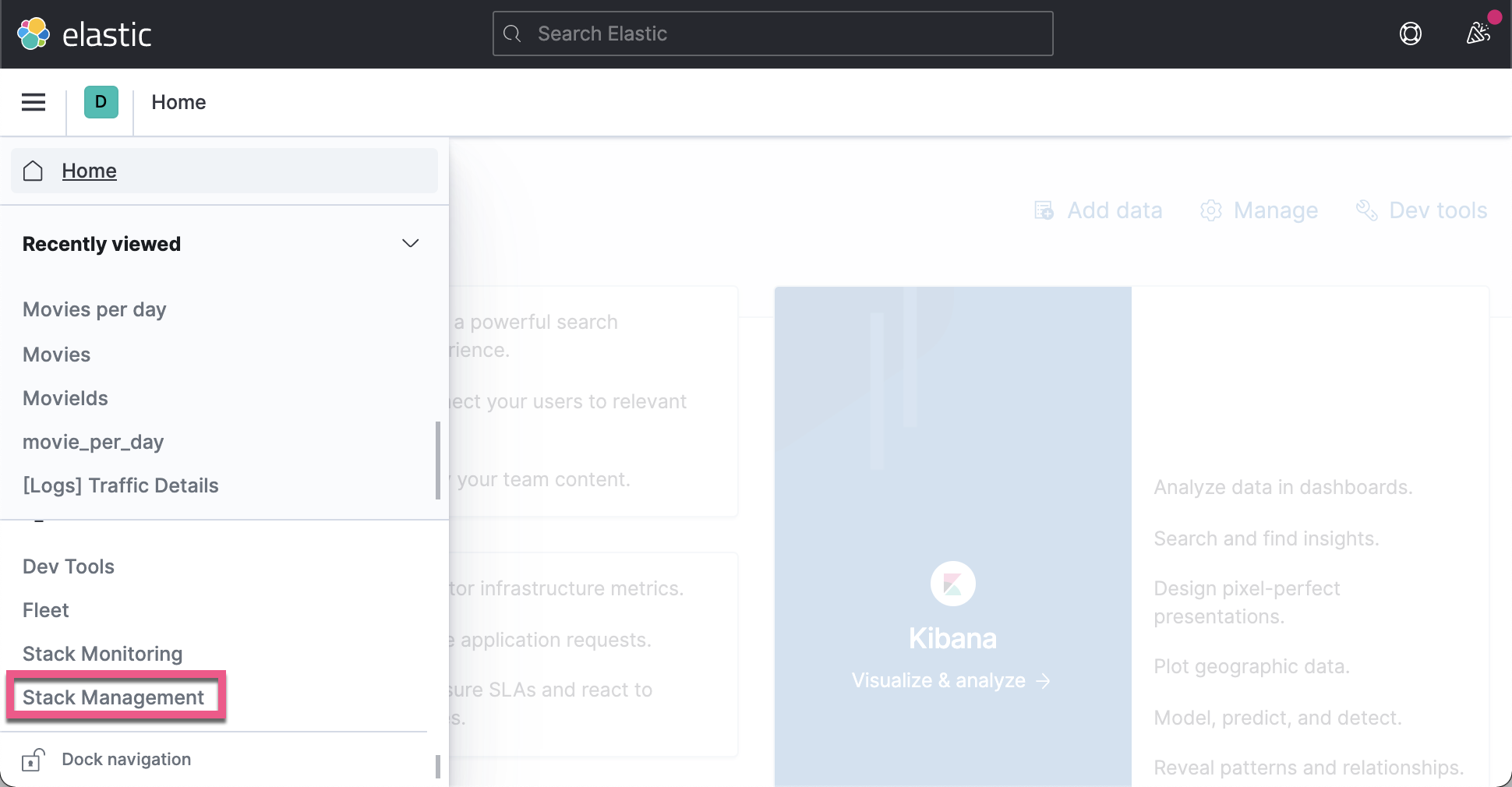Select Stack Management

click(x=112, y=697)
